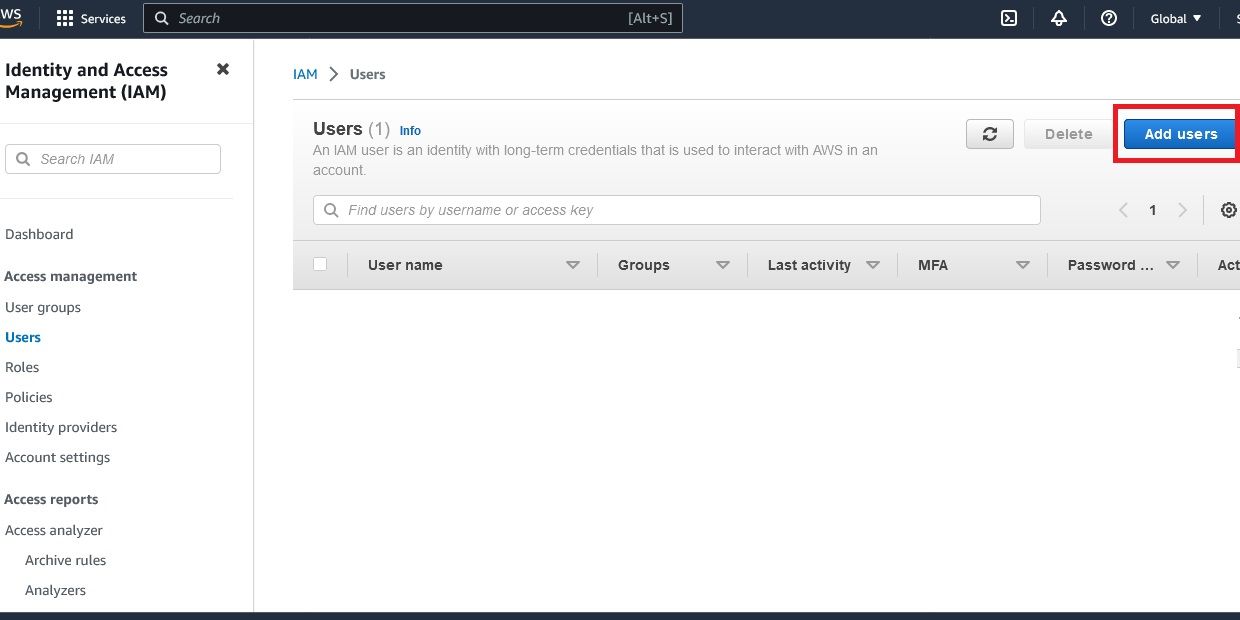Click the AWS logo
1240x620 pixels.
[10, 15]
